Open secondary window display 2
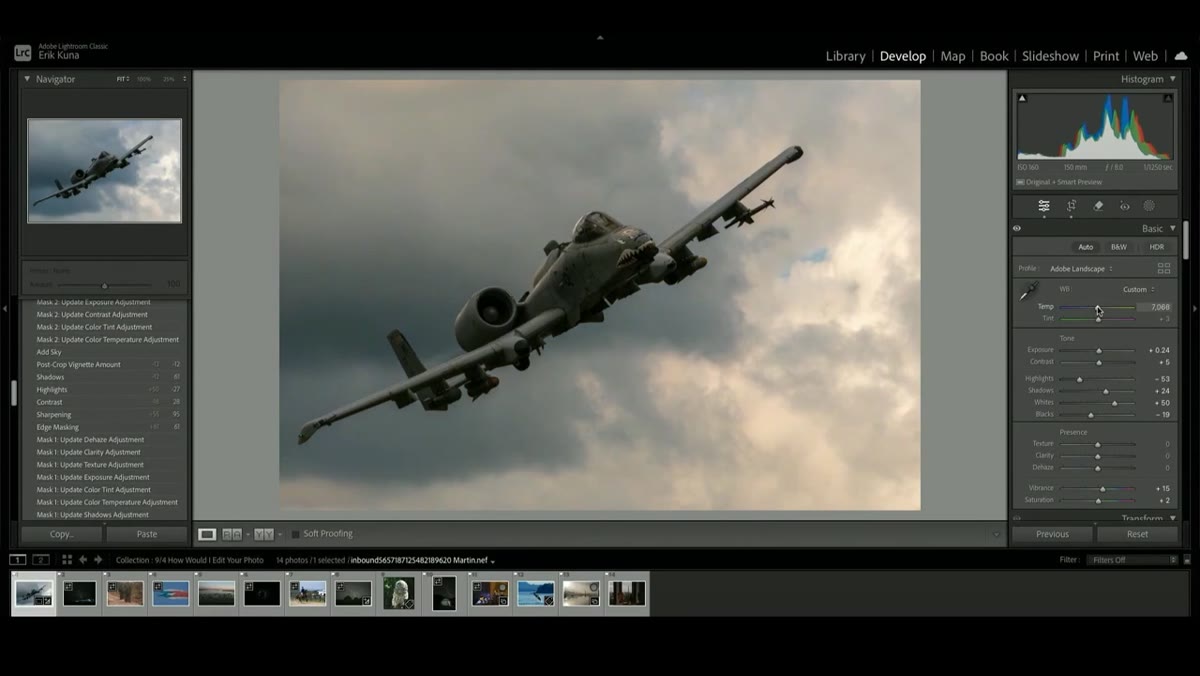 click(x=41, y=560)
